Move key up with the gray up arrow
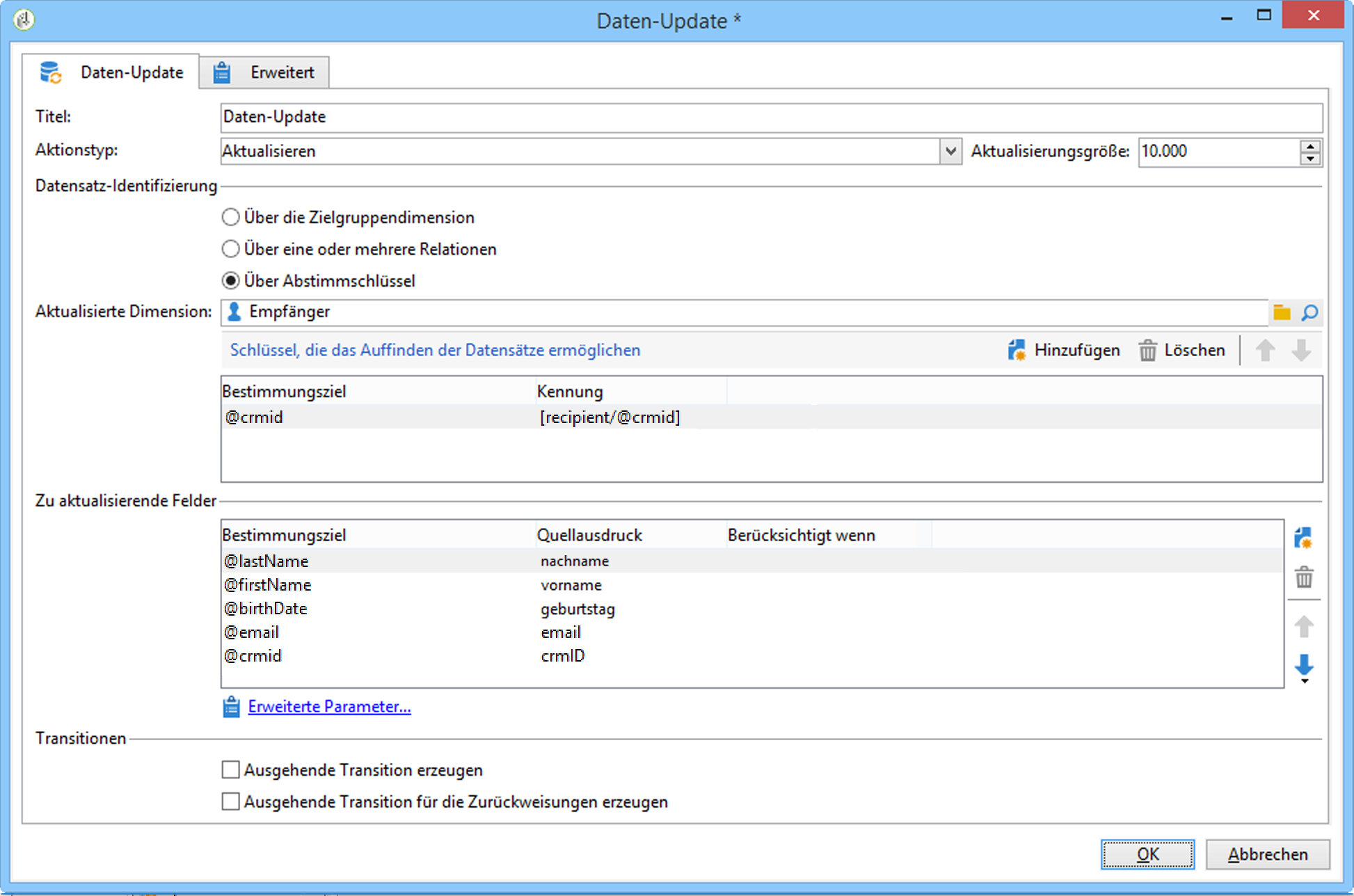The height and width of the screenshot is (896, 1354). click(1265, 350)
